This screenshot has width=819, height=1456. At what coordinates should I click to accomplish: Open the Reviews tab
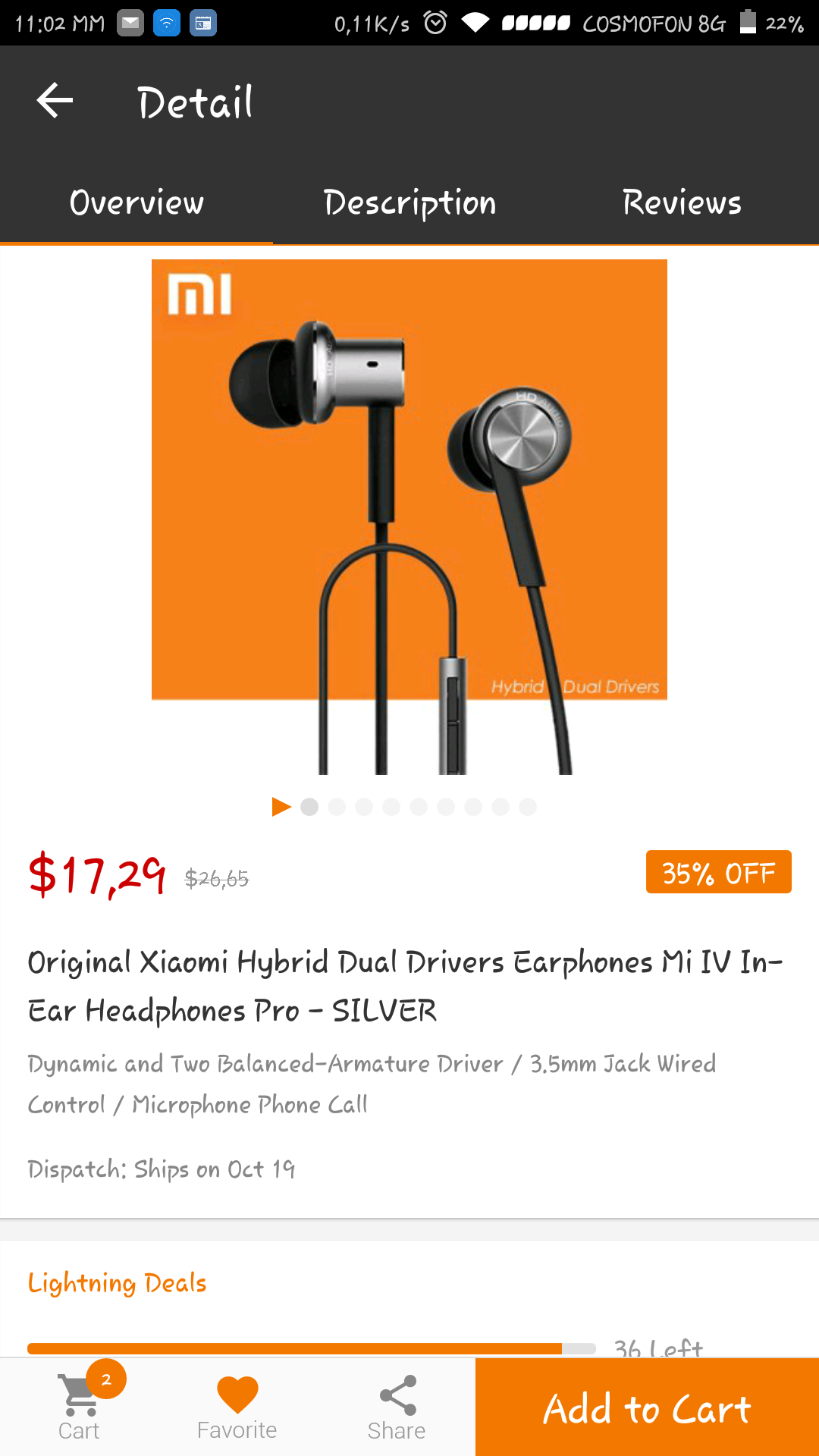tap(682, 202)
